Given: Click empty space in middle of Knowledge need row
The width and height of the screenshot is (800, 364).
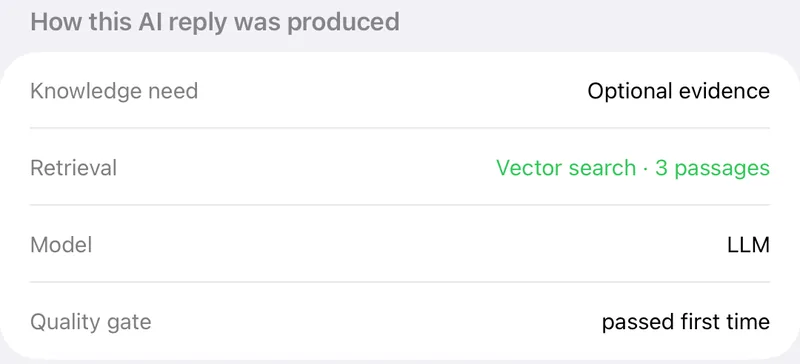Looking at the screenshot, I should click(x=393, y=91).
